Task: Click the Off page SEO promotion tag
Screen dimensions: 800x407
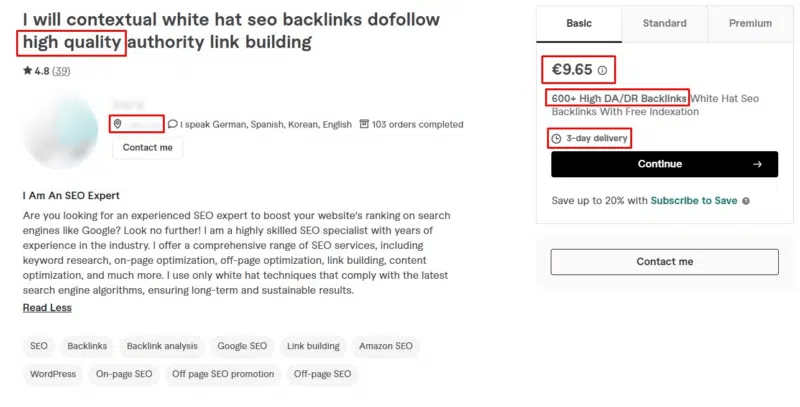Action: pos(222,374)
